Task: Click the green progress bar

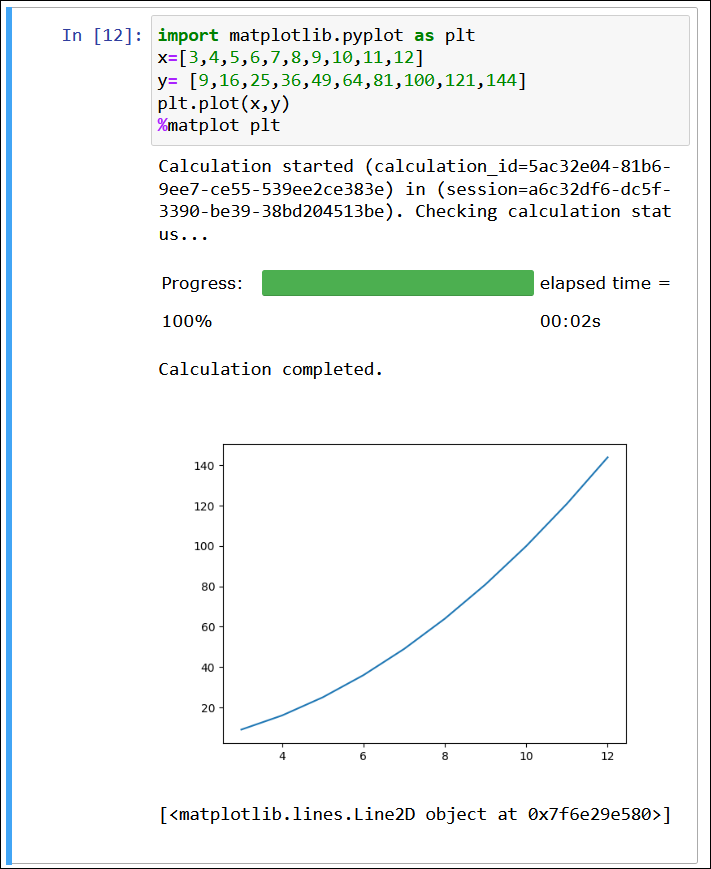Action: point(397,283)
